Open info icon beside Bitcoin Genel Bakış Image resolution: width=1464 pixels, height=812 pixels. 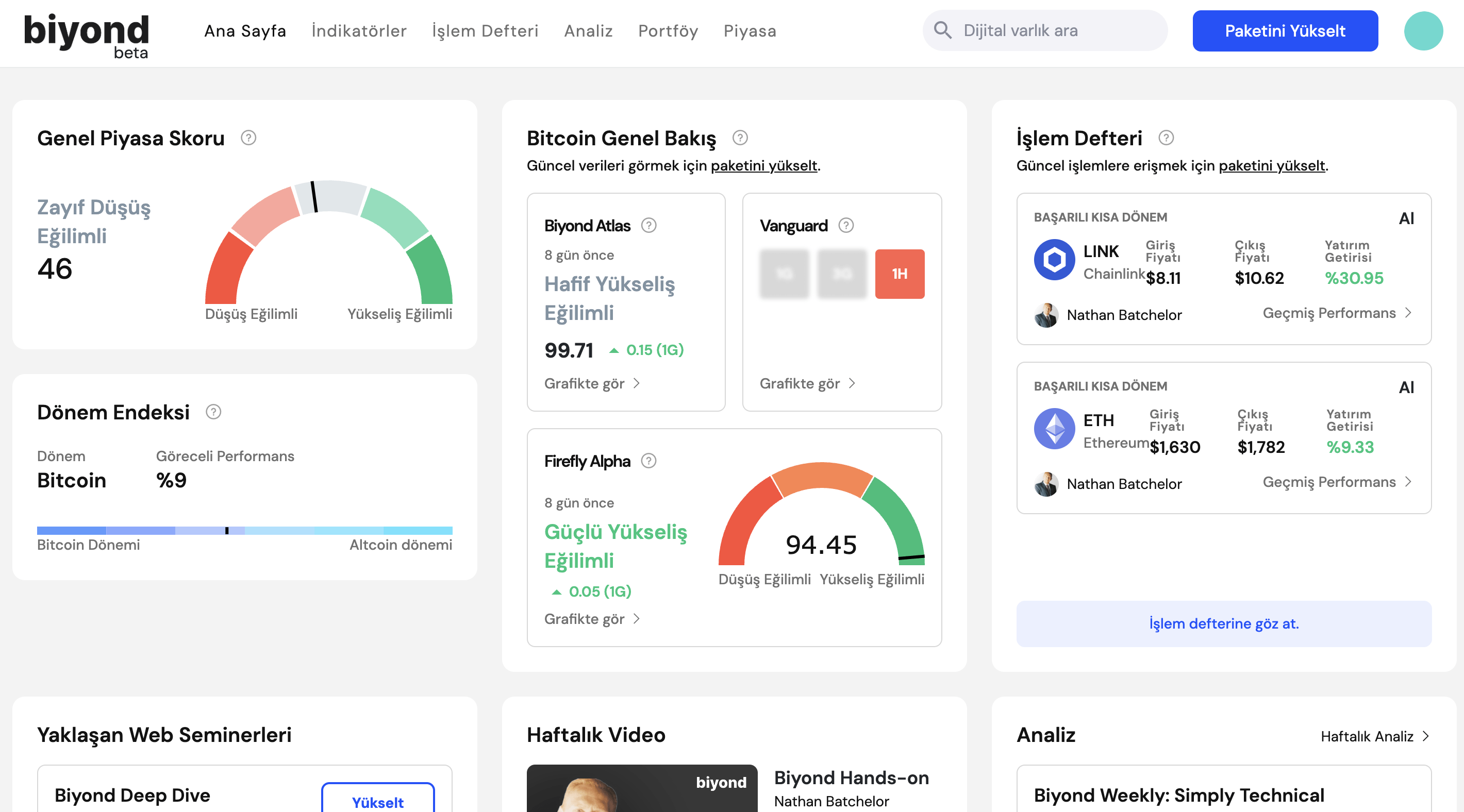pyautogui.click(x=740, y=138)
